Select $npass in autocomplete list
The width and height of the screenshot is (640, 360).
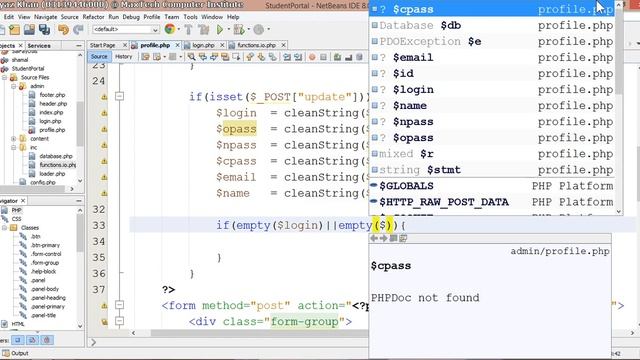[492, 122]
